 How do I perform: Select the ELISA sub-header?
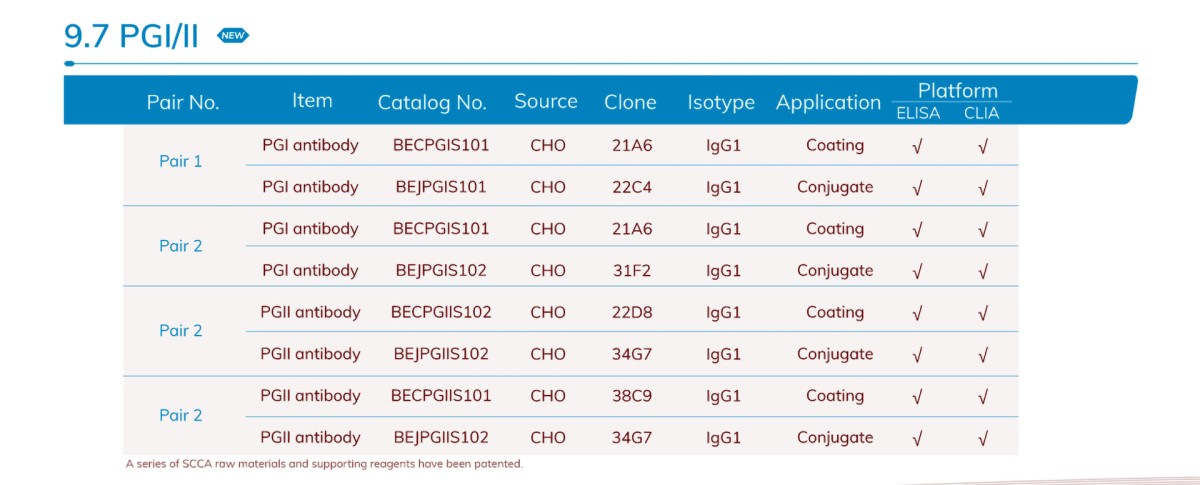[918, 113]
